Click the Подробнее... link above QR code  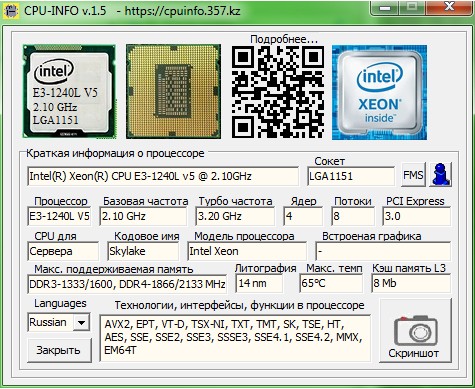tap(284, 39)
